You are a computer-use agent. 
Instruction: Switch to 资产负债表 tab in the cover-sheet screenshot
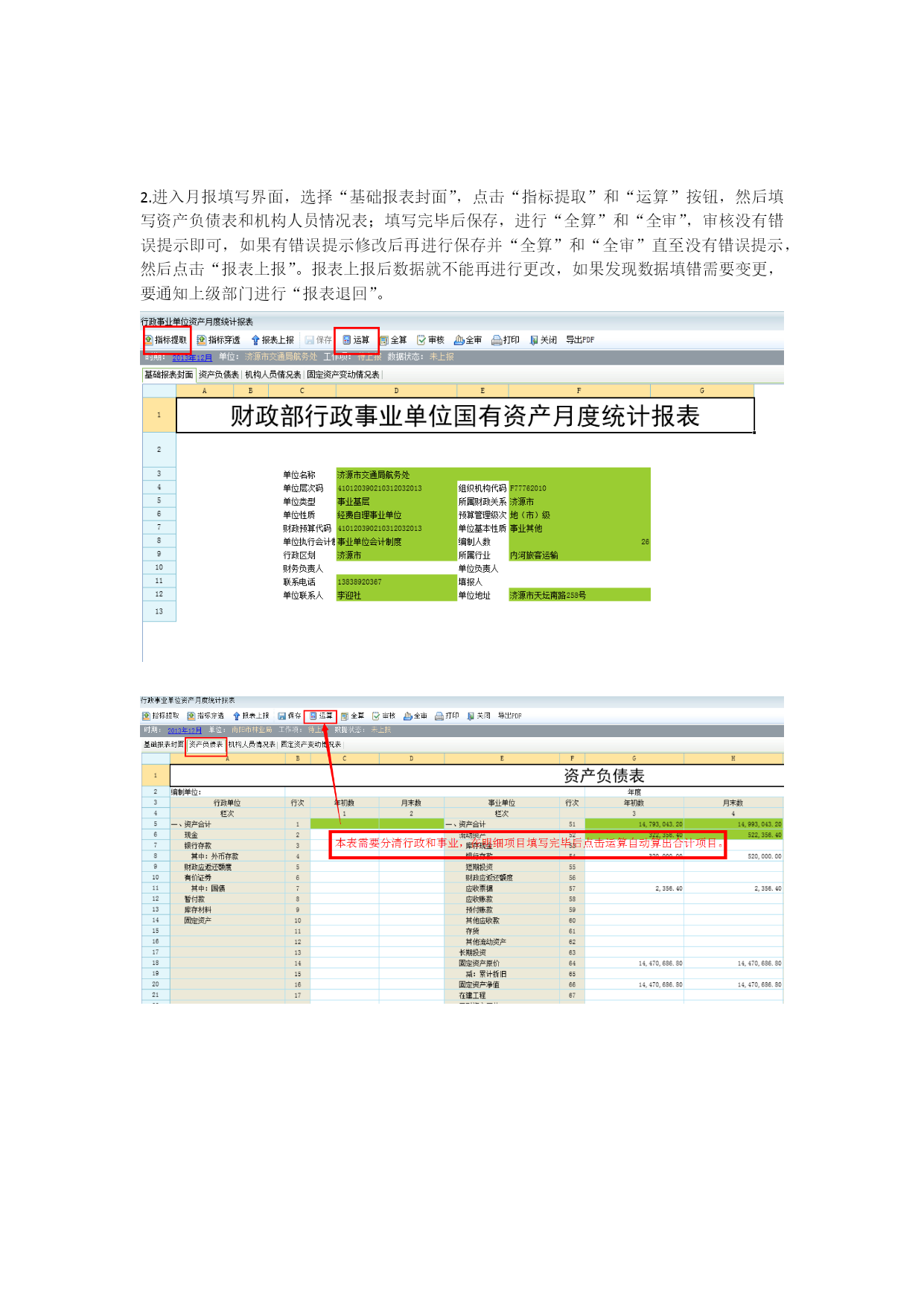pyautogui.click(x=219, y=375)
